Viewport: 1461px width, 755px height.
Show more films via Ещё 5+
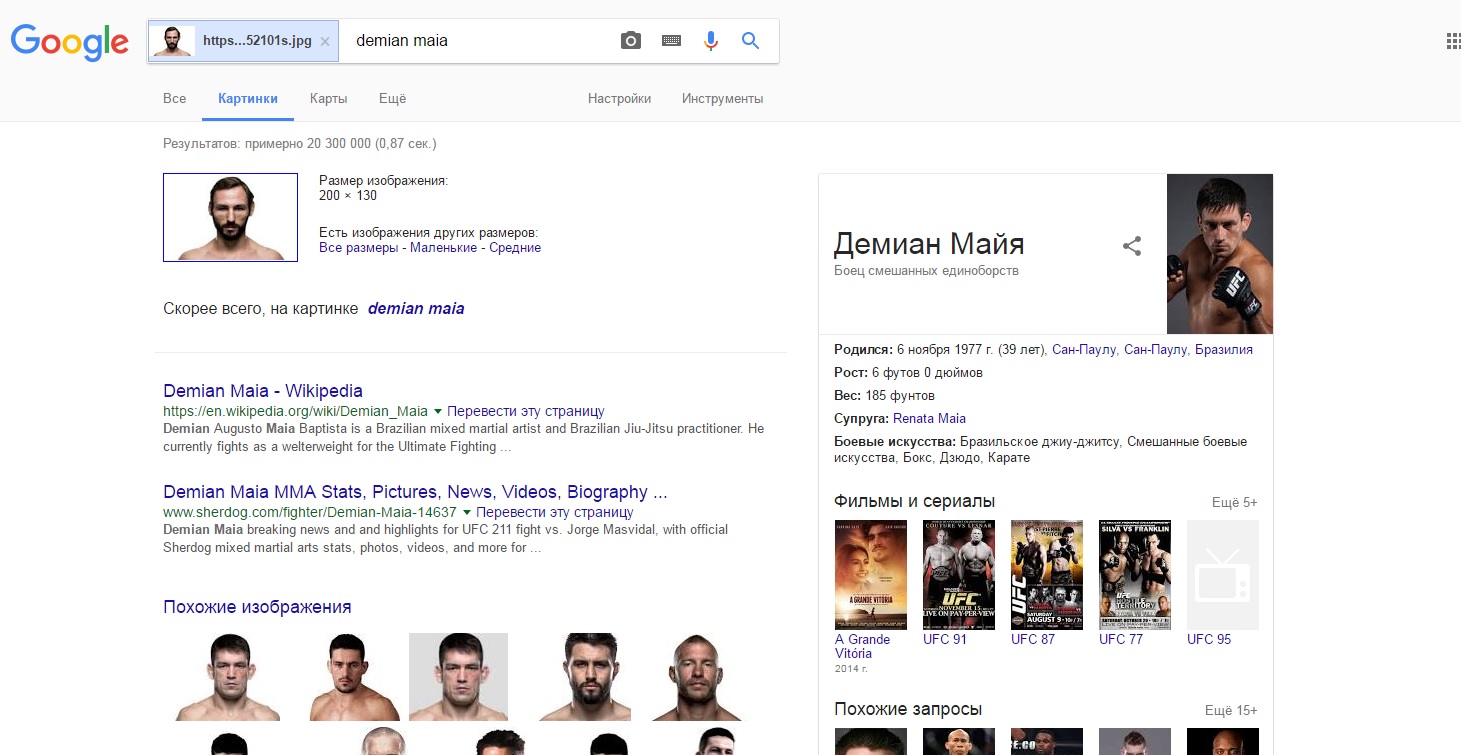pyautogui.click(x=1234, y=502)
